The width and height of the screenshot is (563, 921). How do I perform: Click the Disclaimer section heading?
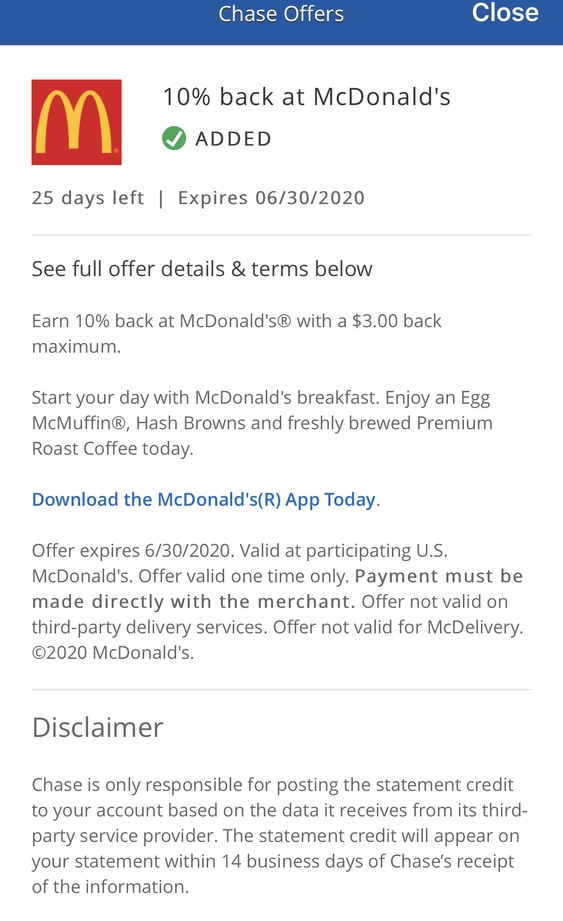(97, 728)
